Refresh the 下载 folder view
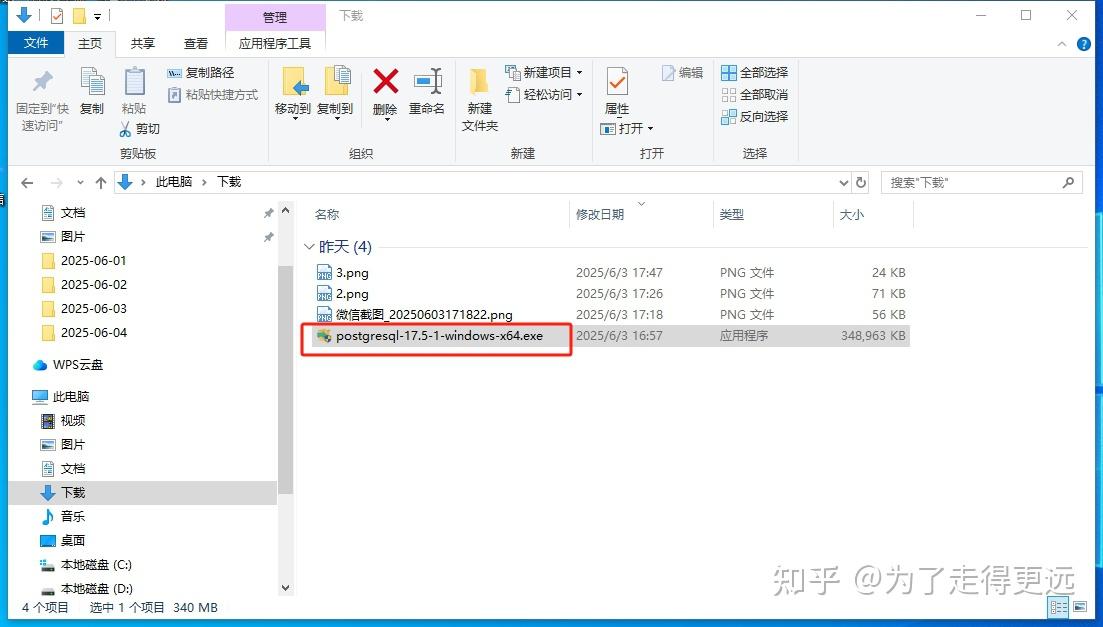 point(861,183)
